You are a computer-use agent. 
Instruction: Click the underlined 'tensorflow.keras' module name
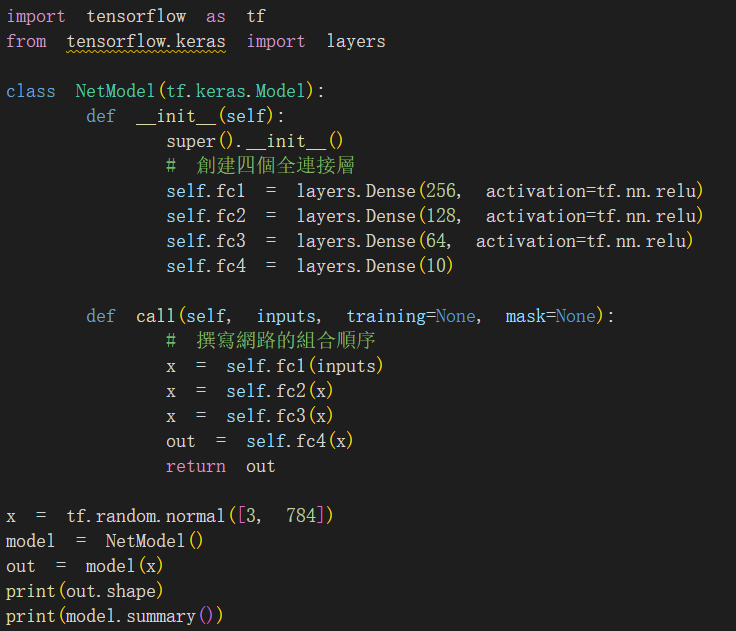[146, 41]
